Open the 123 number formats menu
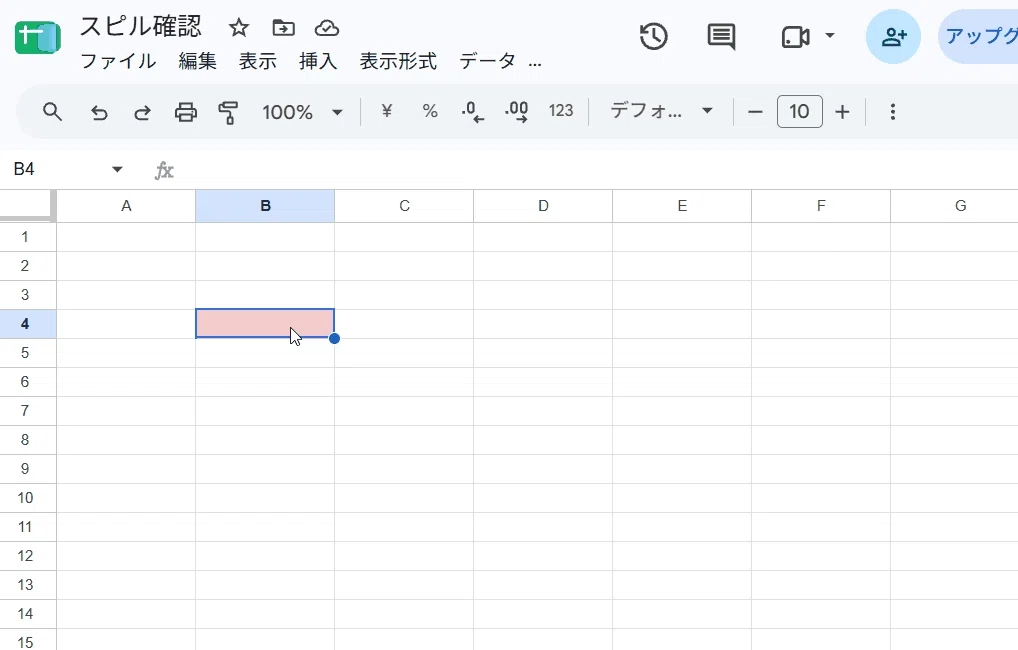The height and width of the screenshot is (650, 1018). pyautogui.click(x=561, y=111)
